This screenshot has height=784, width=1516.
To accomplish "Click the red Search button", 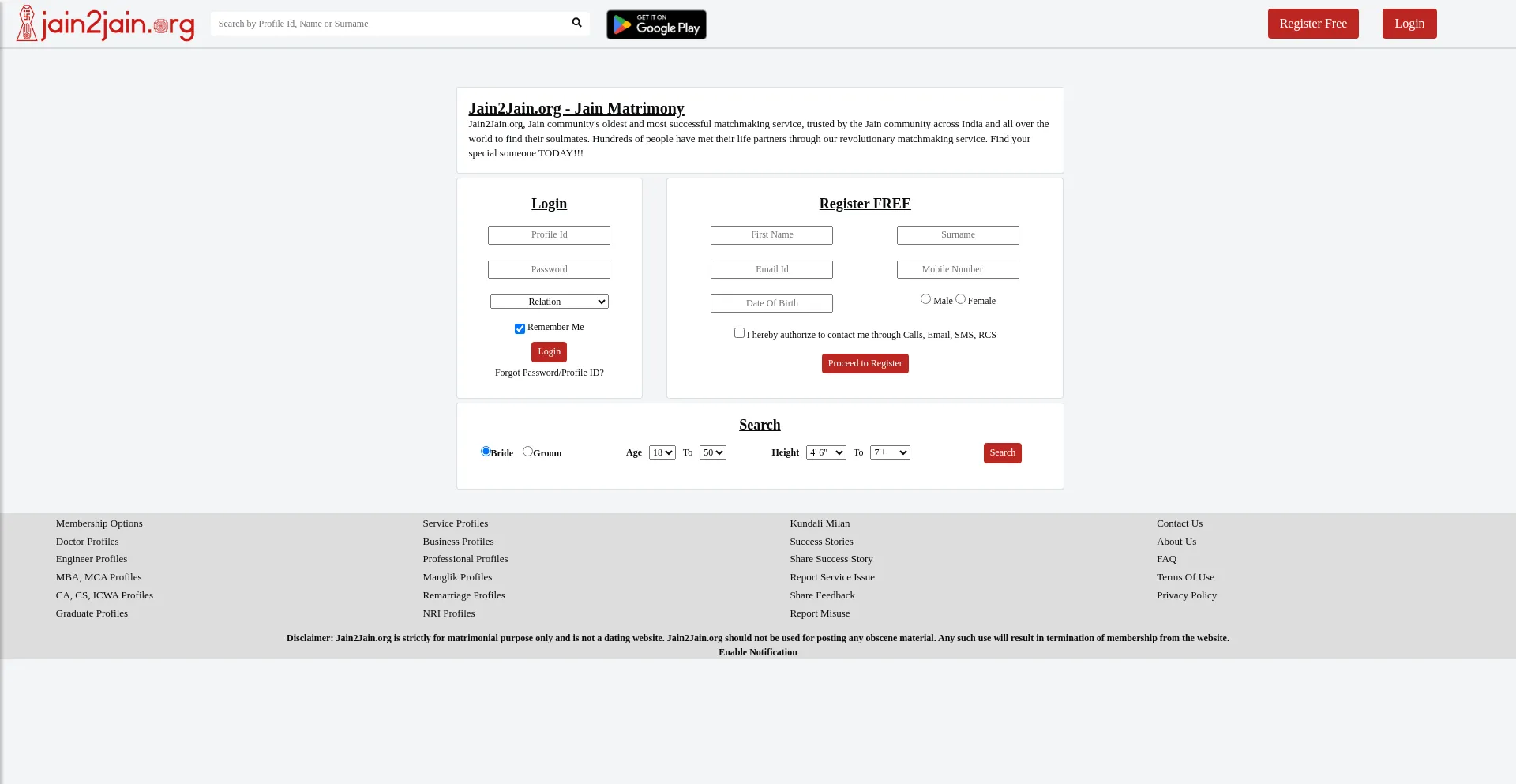I will point(1002,453).
